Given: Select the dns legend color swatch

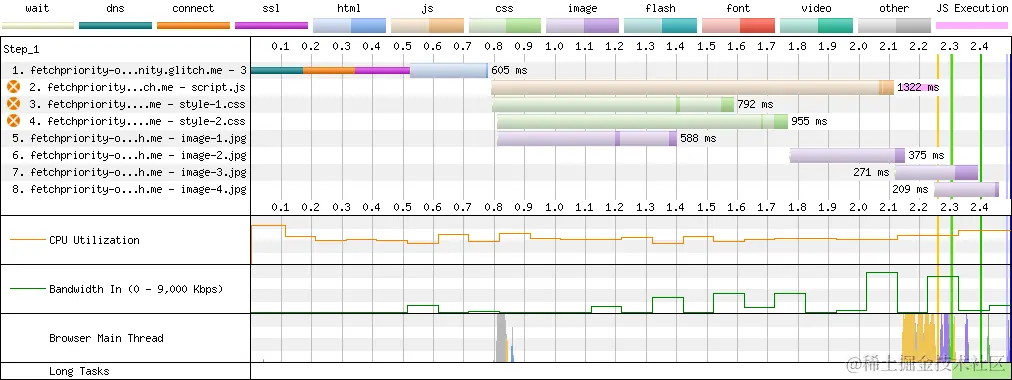Looking at the screenshot, I should pos(116,26).
